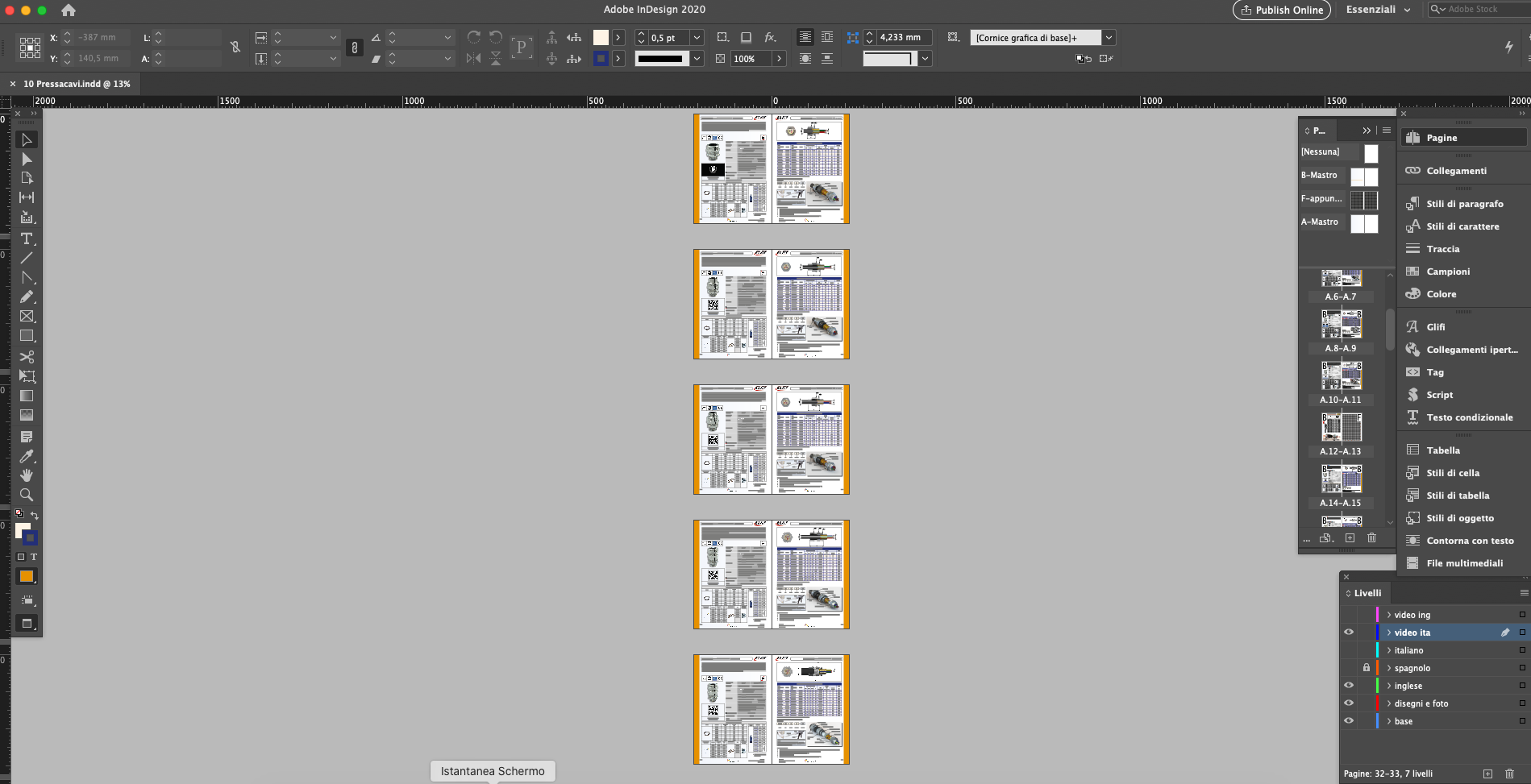Open the Pagine panel menu
The width and height of the screenshot is (1531, 784).
pyautogui.click(x=1386, y=130)
